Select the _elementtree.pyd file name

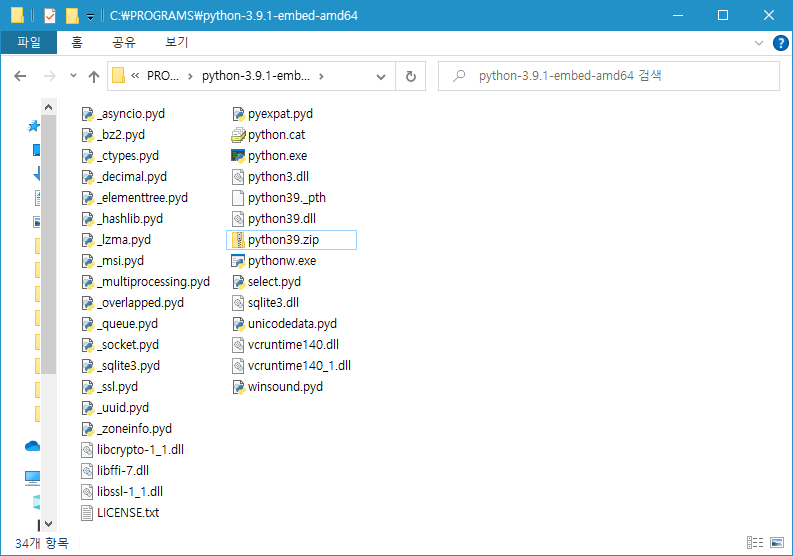143,198
